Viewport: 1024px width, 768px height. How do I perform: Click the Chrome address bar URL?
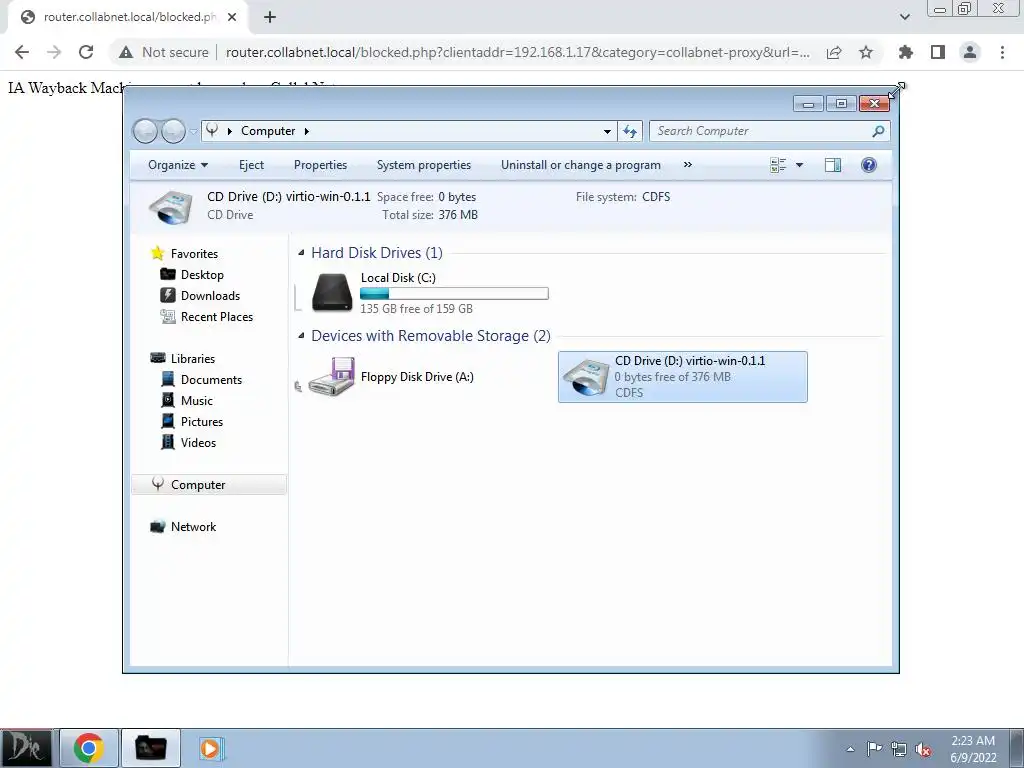point(517,52)
